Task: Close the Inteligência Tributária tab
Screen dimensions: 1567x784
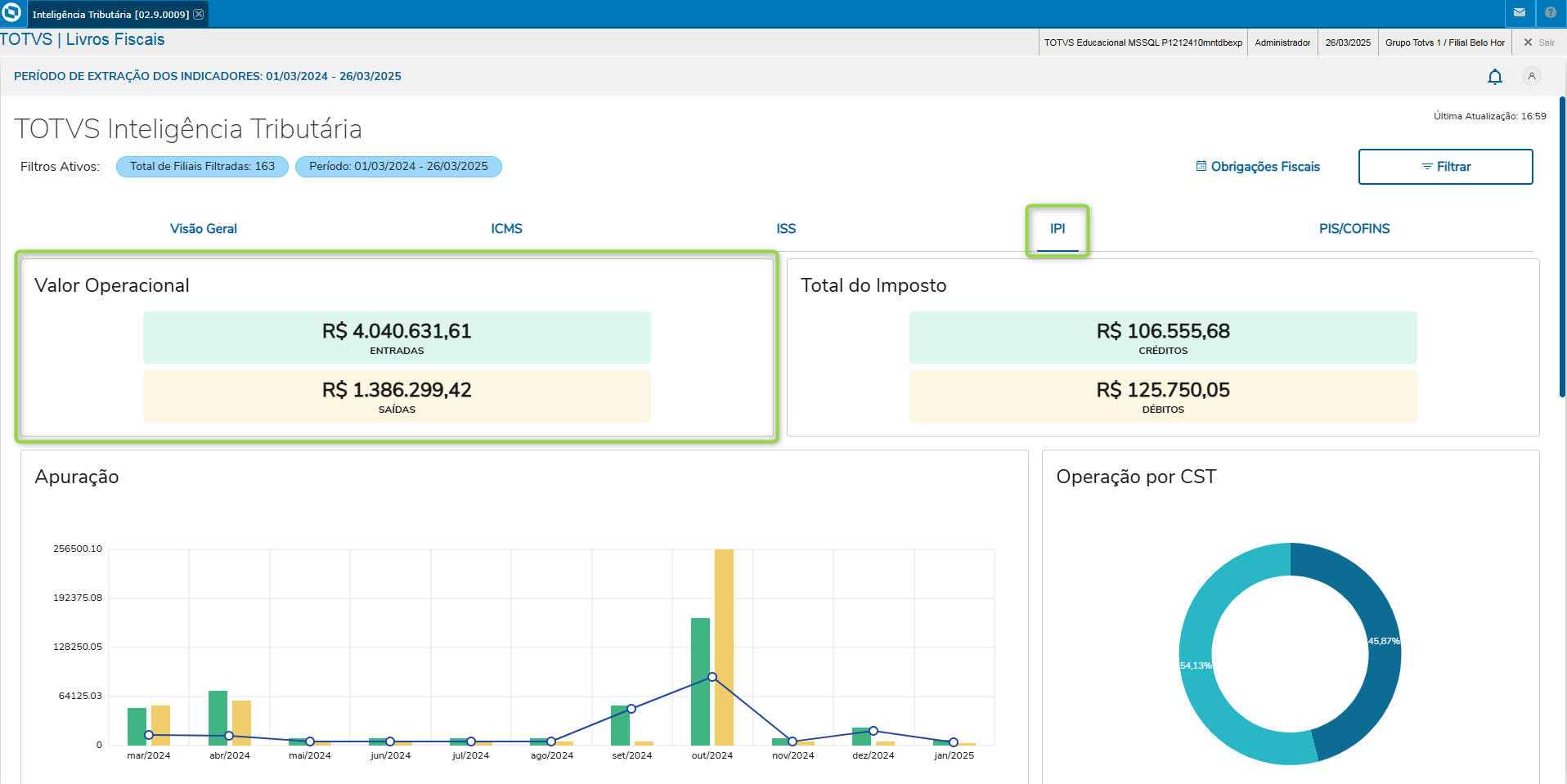Action: tap(199, 14)
